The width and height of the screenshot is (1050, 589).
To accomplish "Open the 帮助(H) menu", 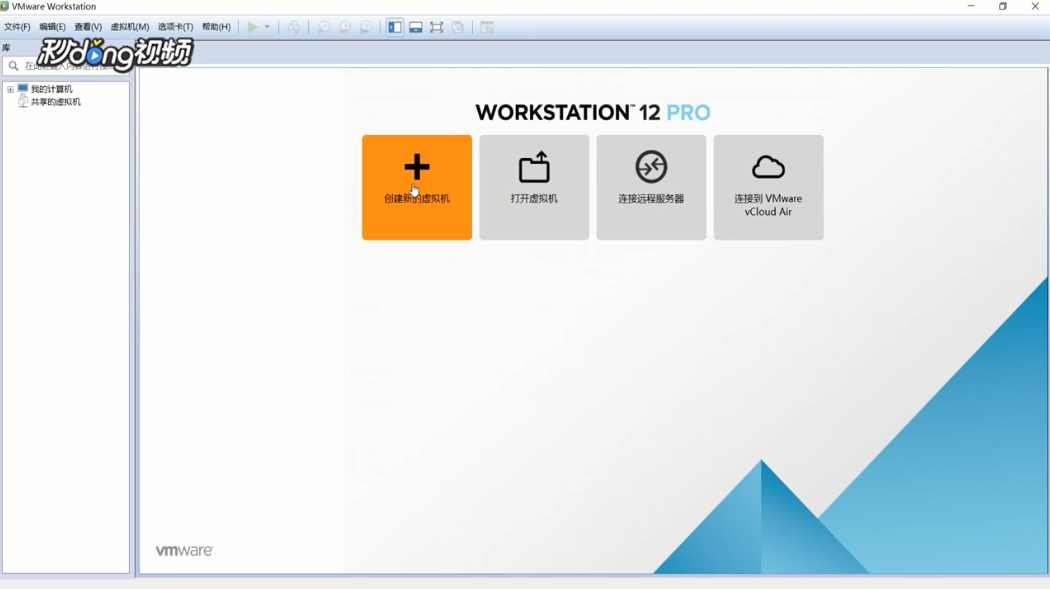I will (x=216, y=27).
